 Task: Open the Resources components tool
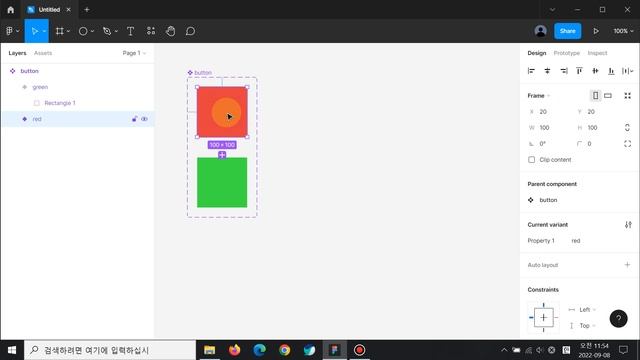pos(151,31)
